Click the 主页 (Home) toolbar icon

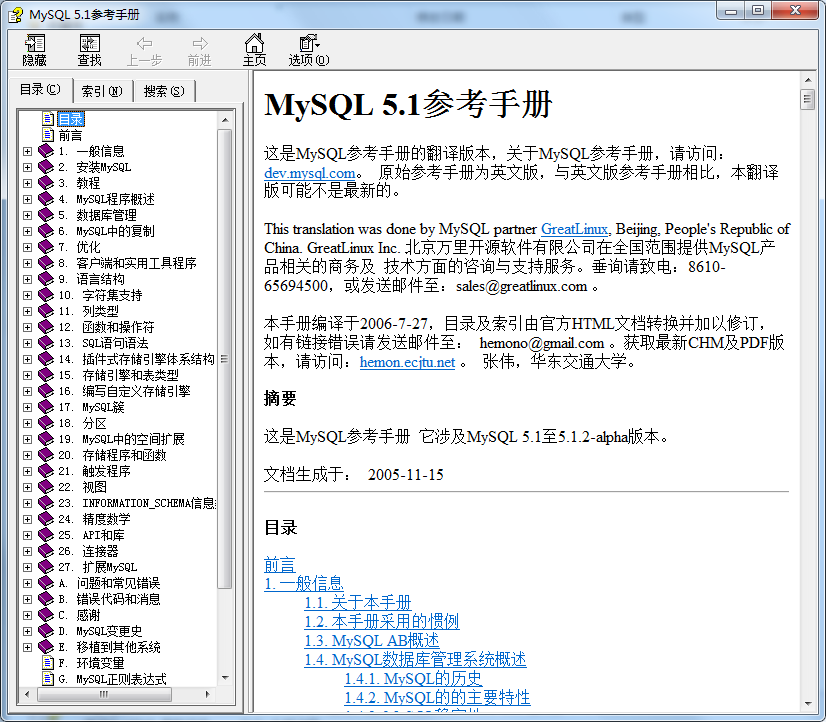(255, 49)
